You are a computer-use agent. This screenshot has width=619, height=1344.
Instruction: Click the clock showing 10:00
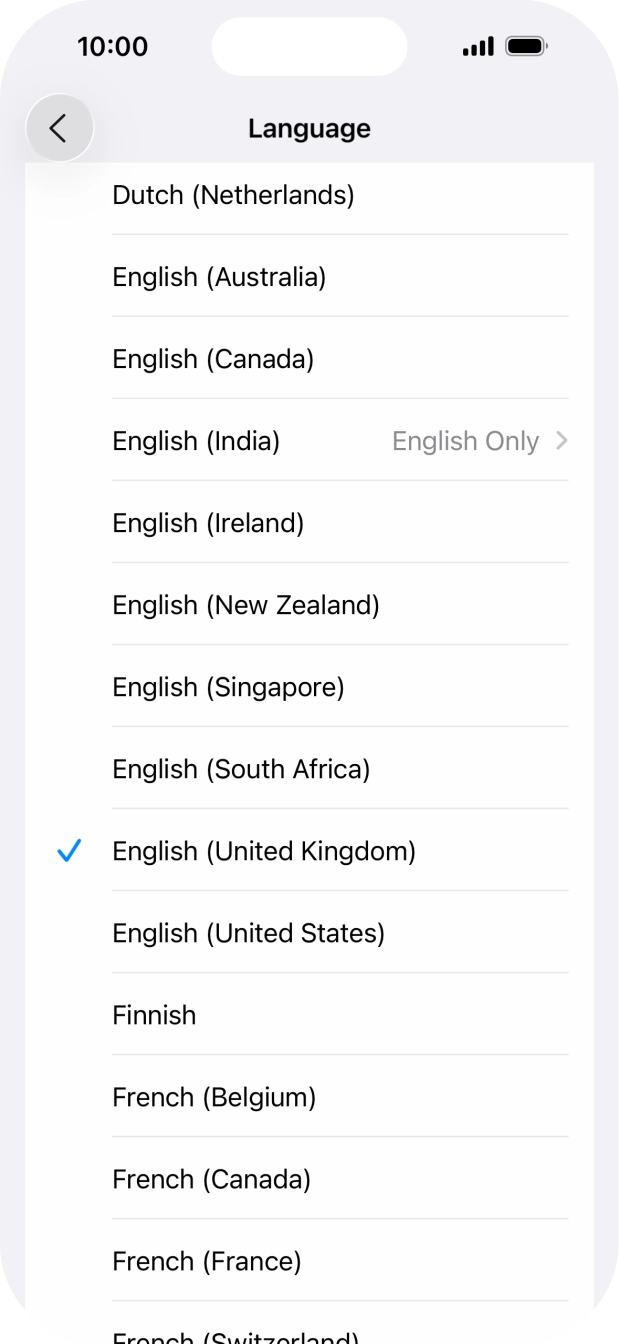coord(113,46)
